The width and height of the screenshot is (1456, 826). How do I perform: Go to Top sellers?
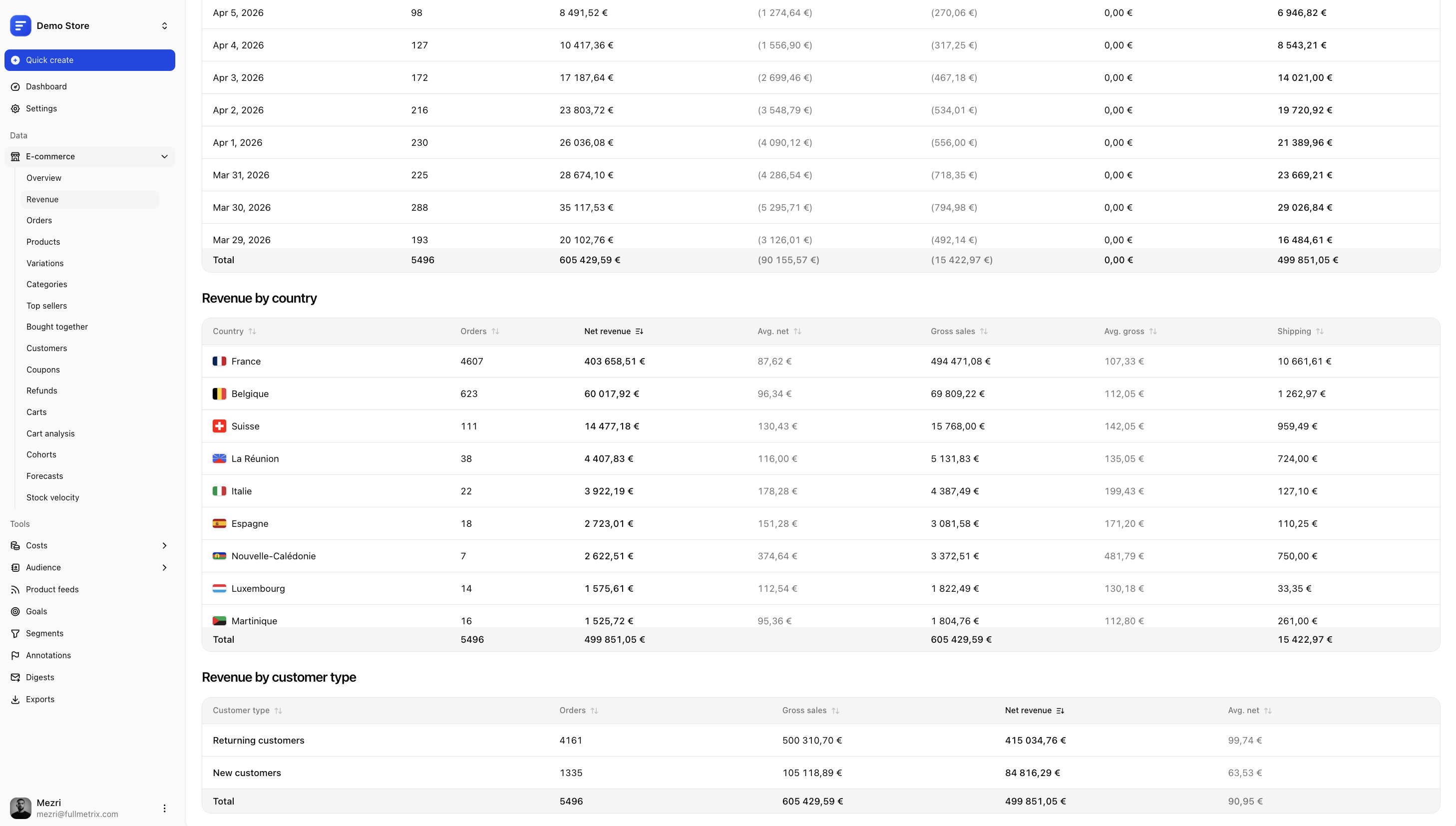pos(46,306)
